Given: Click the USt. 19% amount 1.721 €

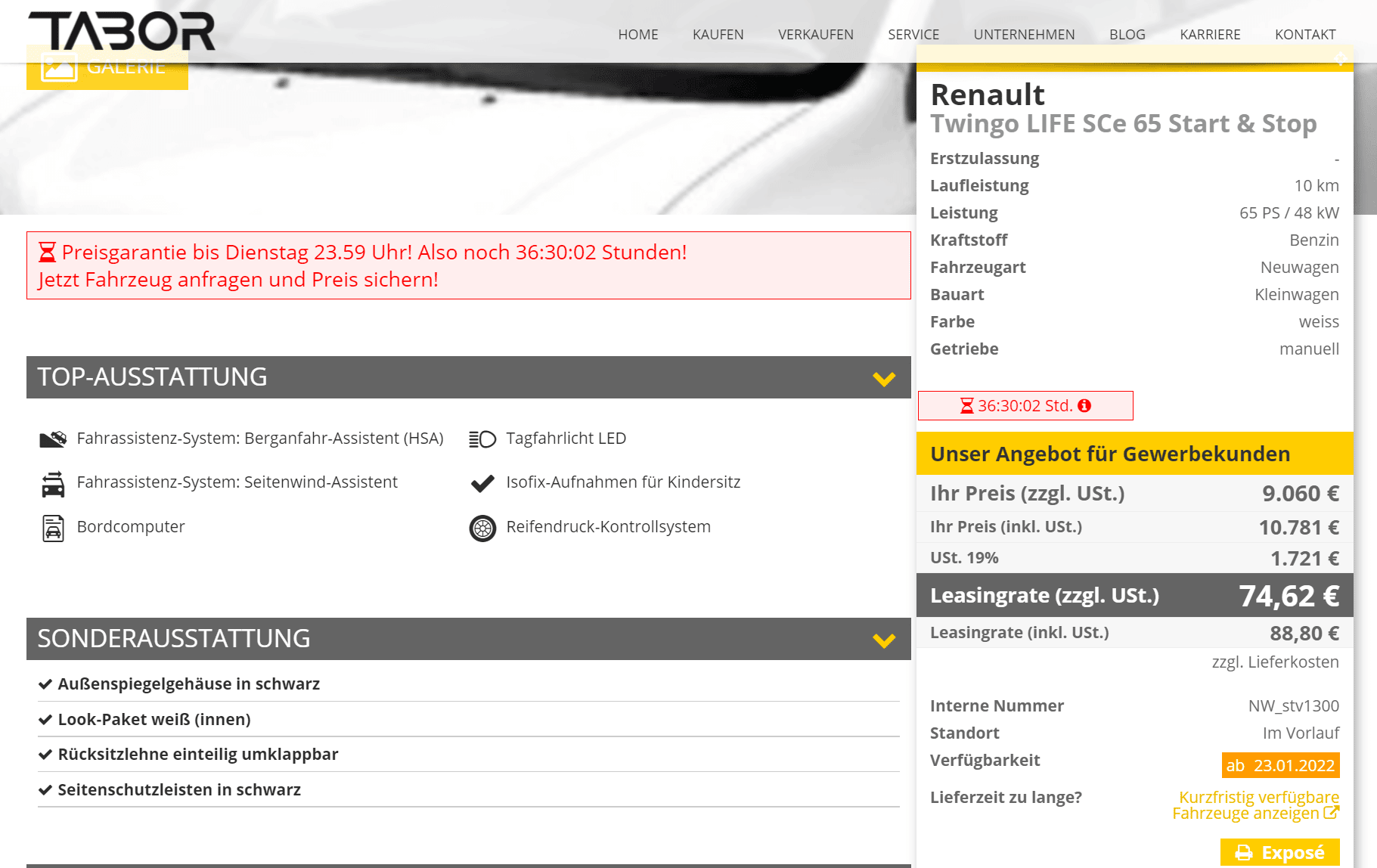Looking at the screenshot, I should click(1304, 559).
